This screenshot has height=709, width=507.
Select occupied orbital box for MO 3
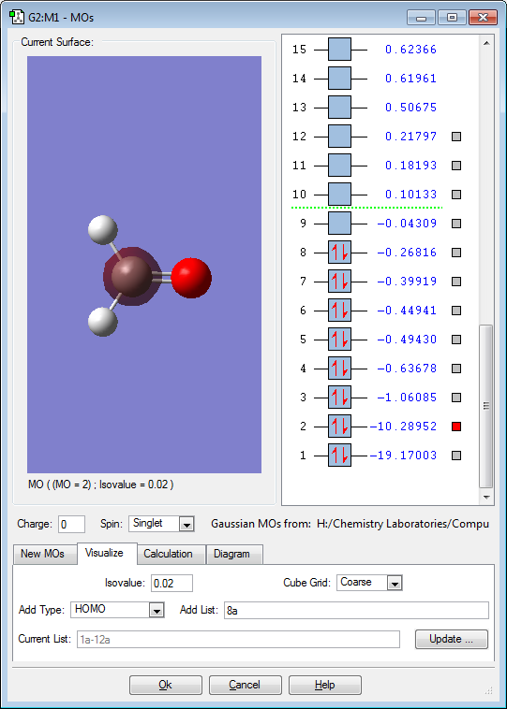[339, 397]
